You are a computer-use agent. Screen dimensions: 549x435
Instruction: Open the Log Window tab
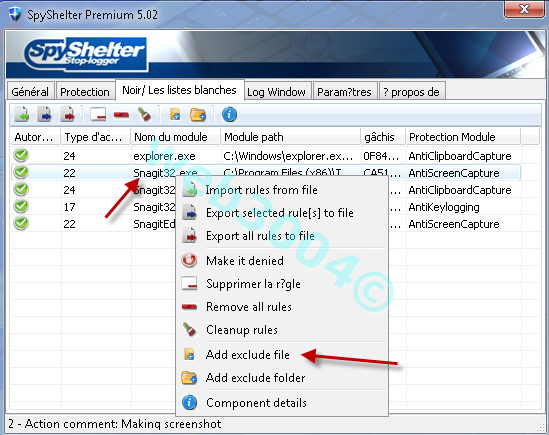click(277, 92)
